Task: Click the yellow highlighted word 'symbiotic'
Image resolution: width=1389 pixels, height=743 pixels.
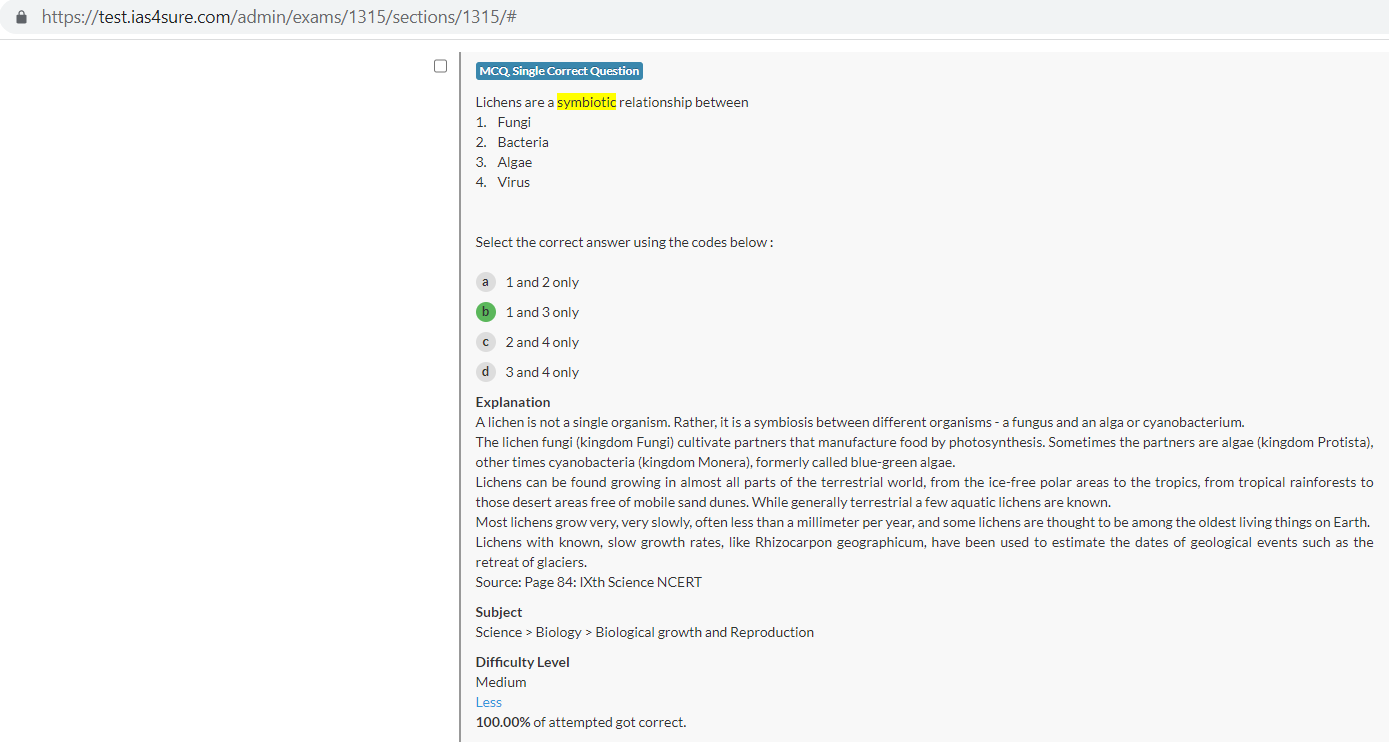Action: click(x=586, y=102)
